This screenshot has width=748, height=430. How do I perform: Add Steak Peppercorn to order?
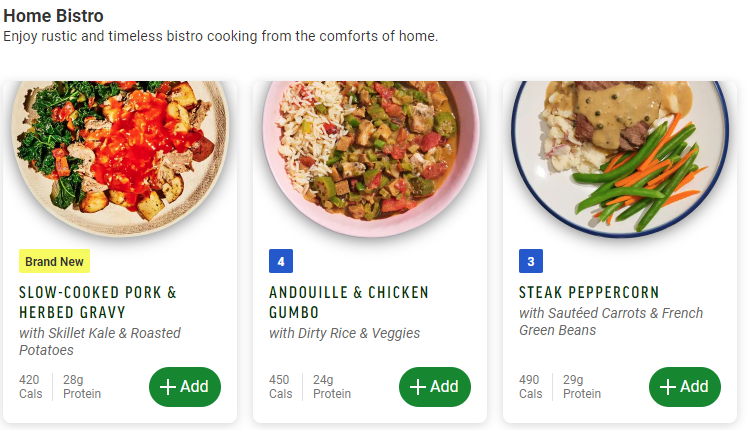pyautogui.click(x=685, y=387)
